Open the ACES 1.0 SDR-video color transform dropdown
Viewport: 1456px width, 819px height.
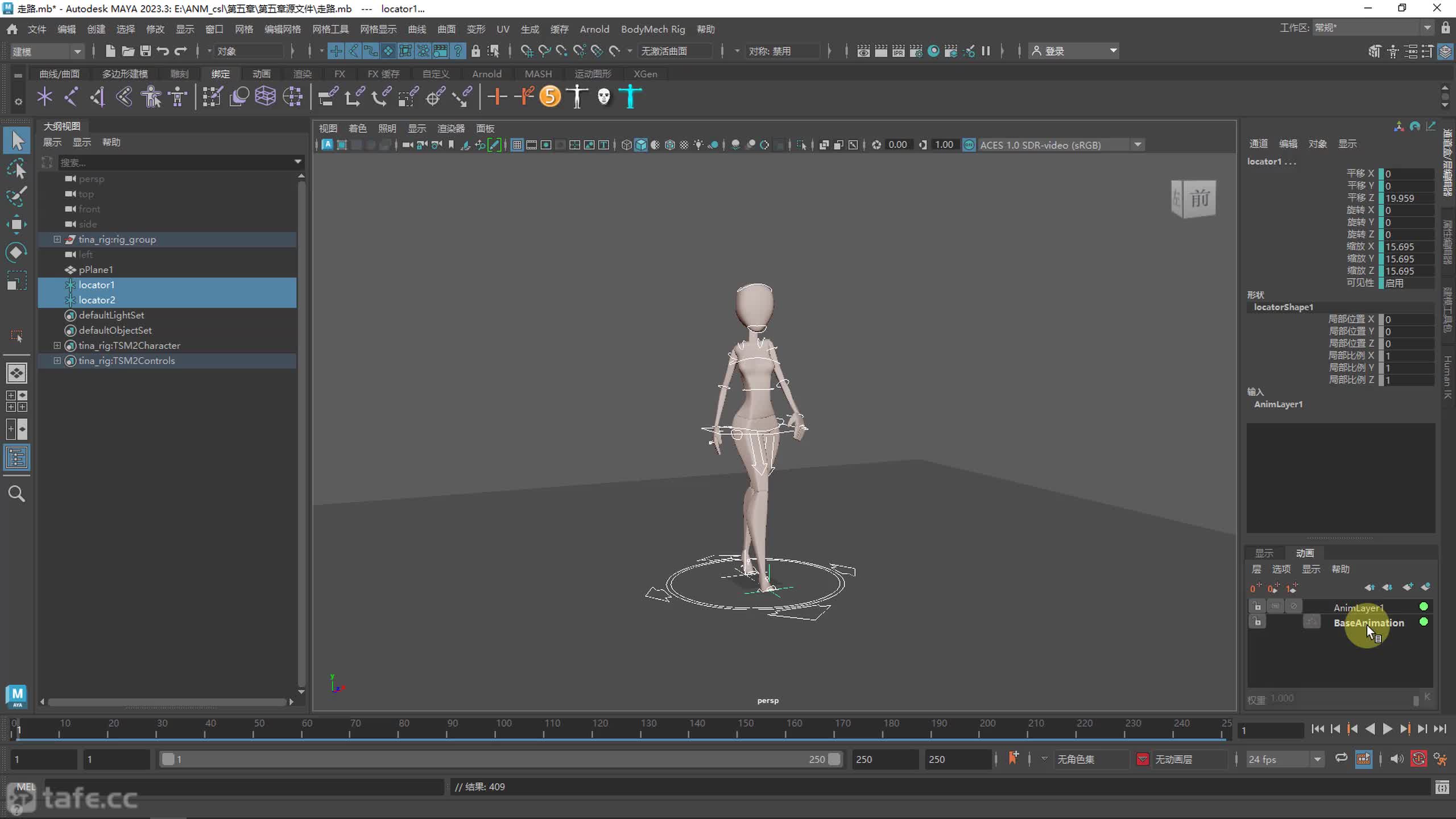1060,145
